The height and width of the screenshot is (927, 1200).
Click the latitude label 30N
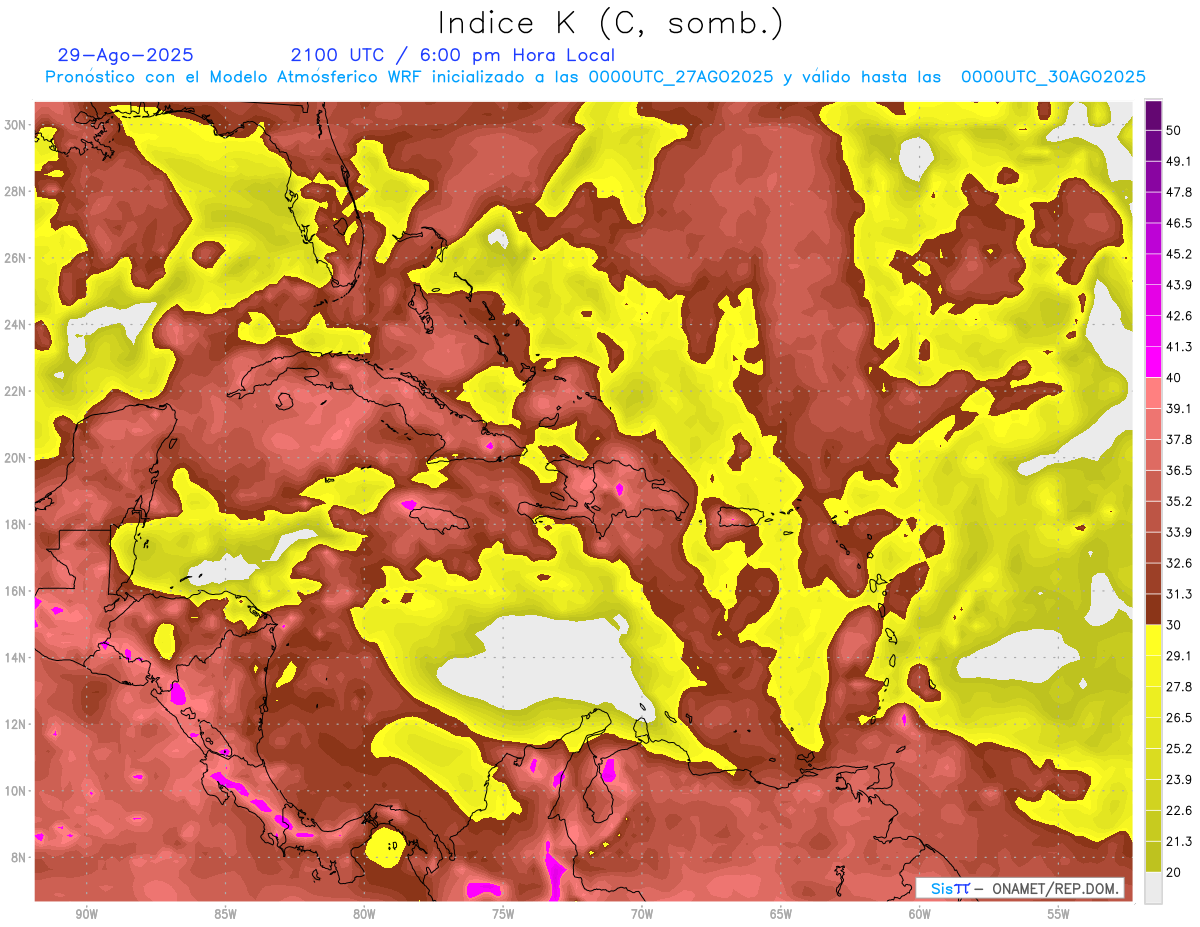coord(15,124)
